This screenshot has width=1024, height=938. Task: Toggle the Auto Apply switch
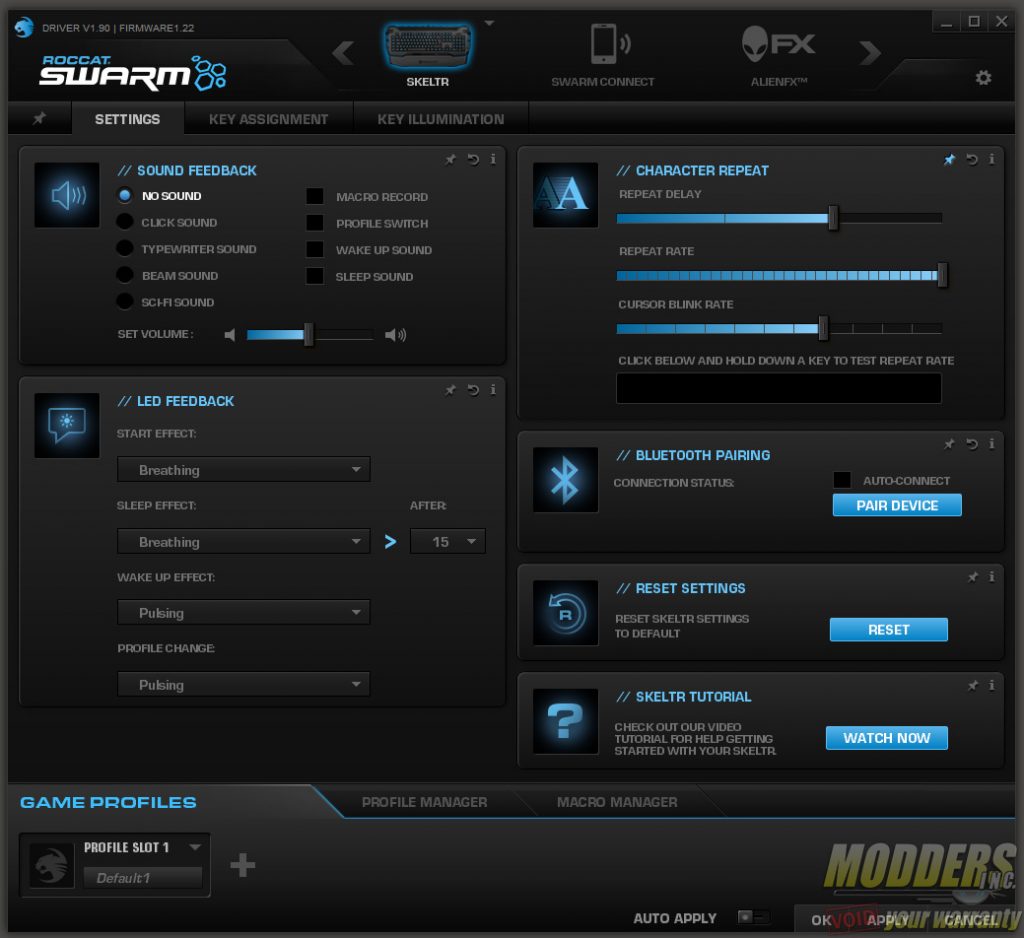tap(753, 917)
